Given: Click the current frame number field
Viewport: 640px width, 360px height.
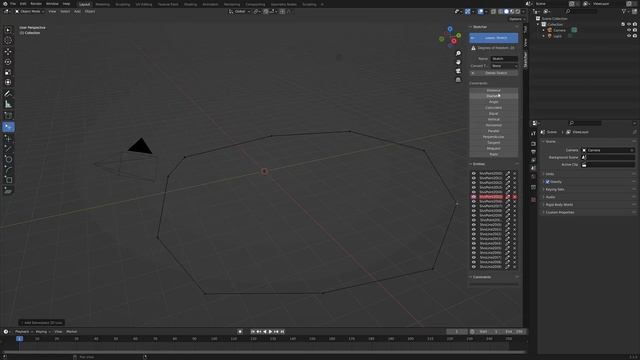Looking at the screenshot, I should (456, 332).
